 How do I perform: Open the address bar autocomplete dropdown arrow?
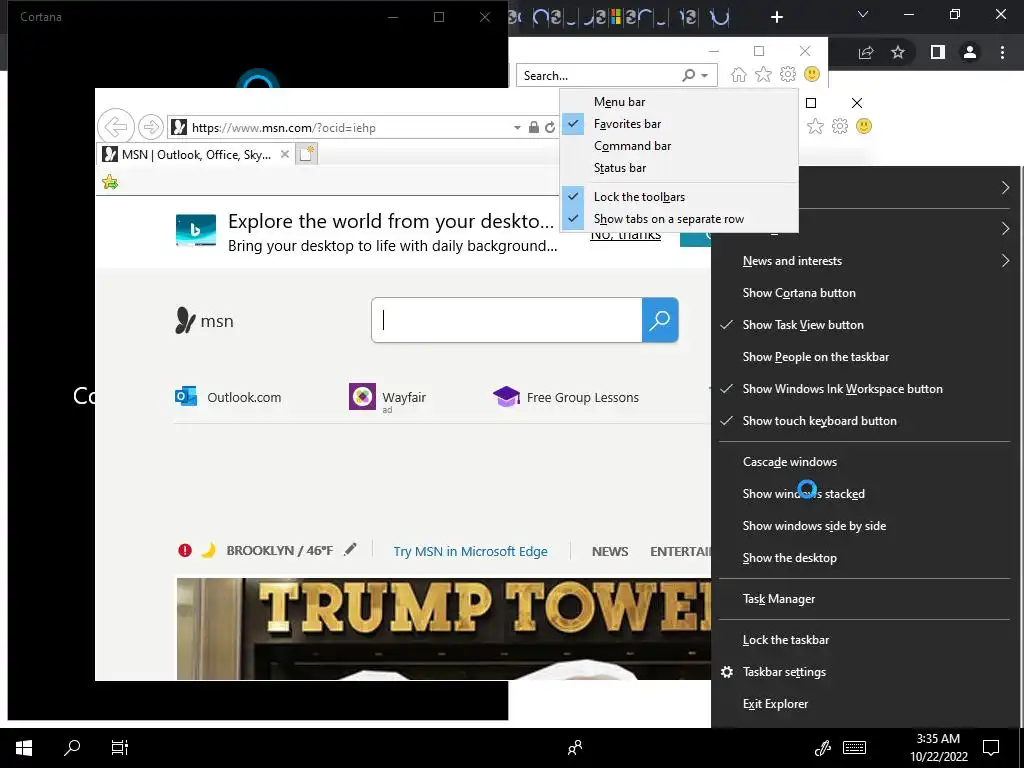point(517,128)
